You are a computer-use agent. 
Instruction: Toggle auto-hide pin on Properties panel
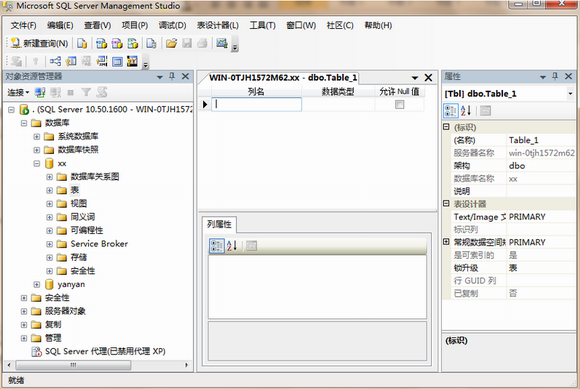point(555,76)
